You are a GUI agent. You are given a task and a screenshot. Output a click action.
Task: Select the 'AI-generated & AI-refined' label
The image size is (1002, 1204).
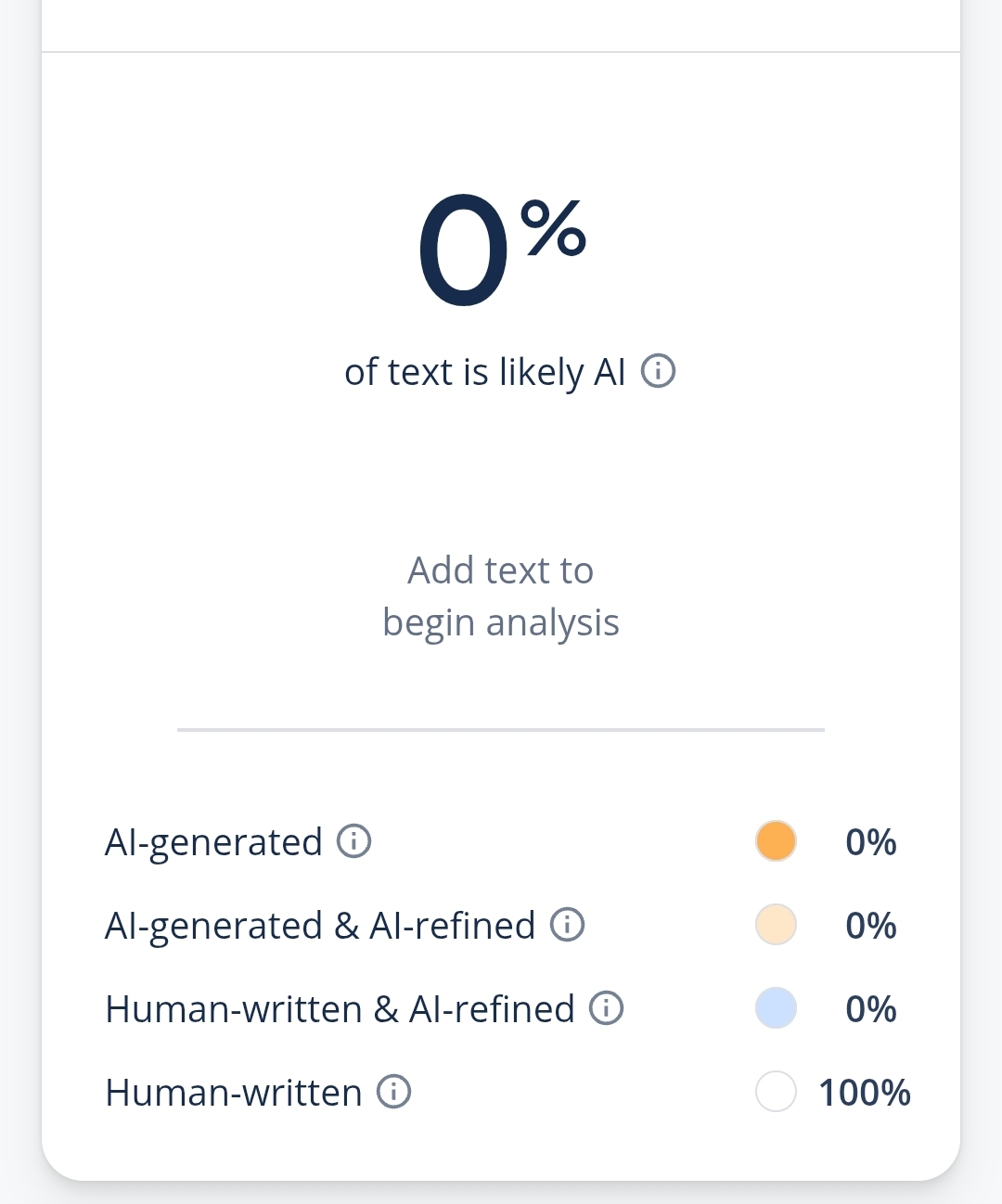click(320, 926)
